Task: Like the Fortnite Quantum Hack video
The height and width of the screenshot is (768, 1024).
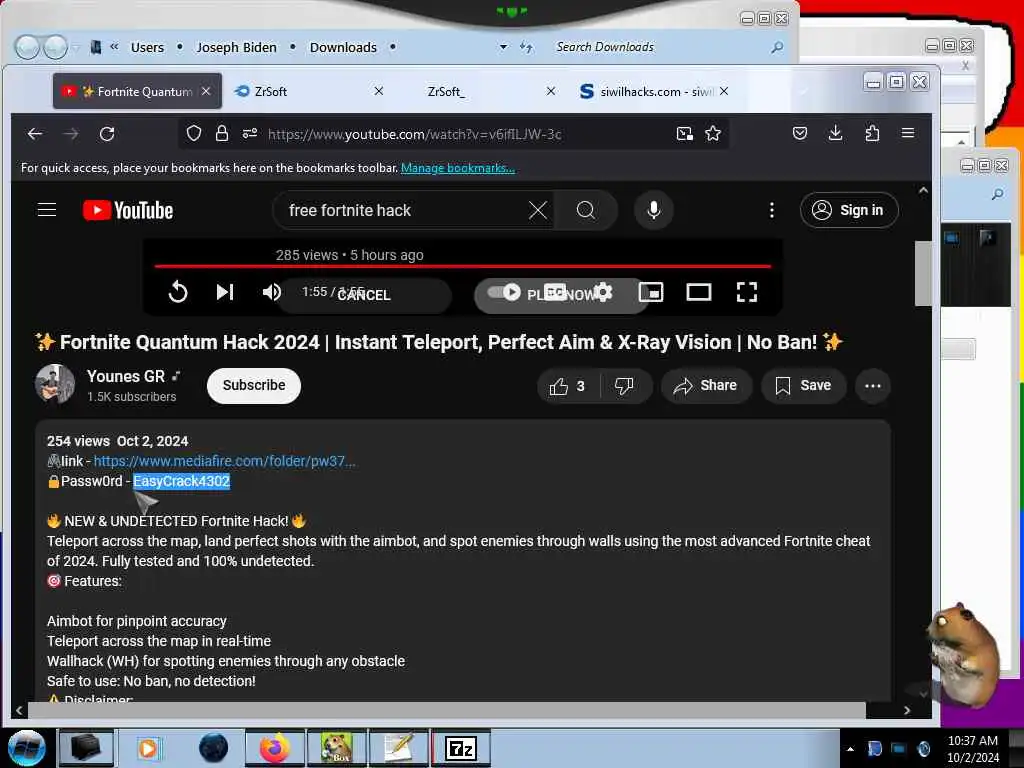Action: 567,387
